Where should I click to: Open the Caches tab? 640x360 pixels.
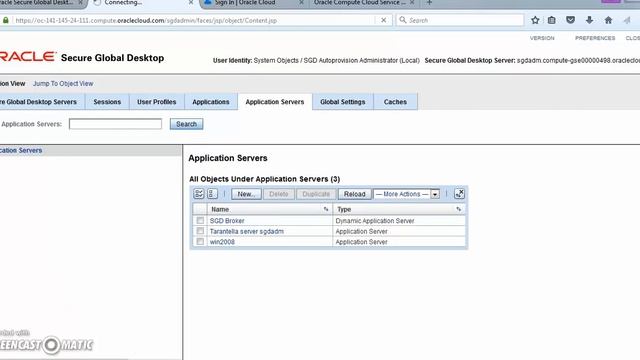395,102
